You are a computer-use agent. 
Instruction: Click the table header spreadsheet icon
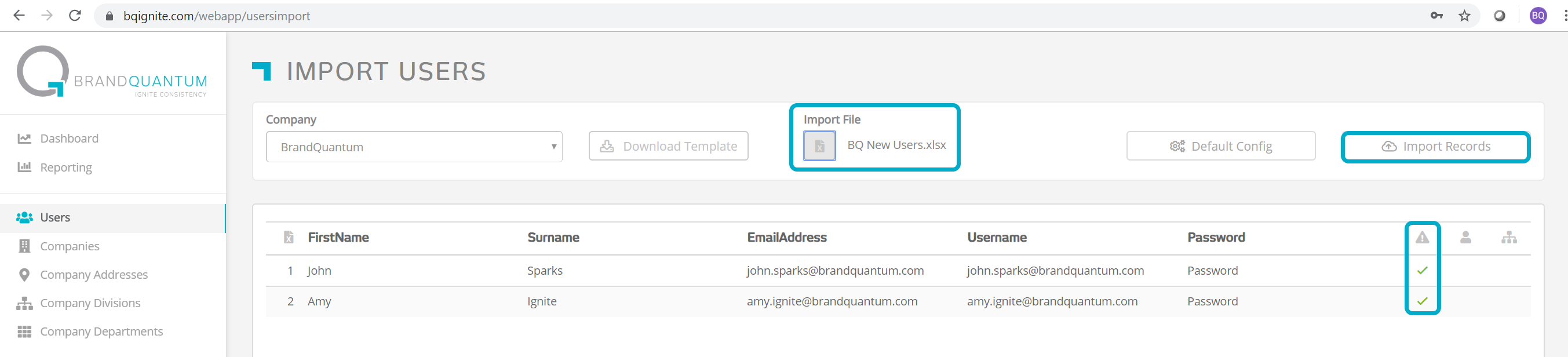289,237
